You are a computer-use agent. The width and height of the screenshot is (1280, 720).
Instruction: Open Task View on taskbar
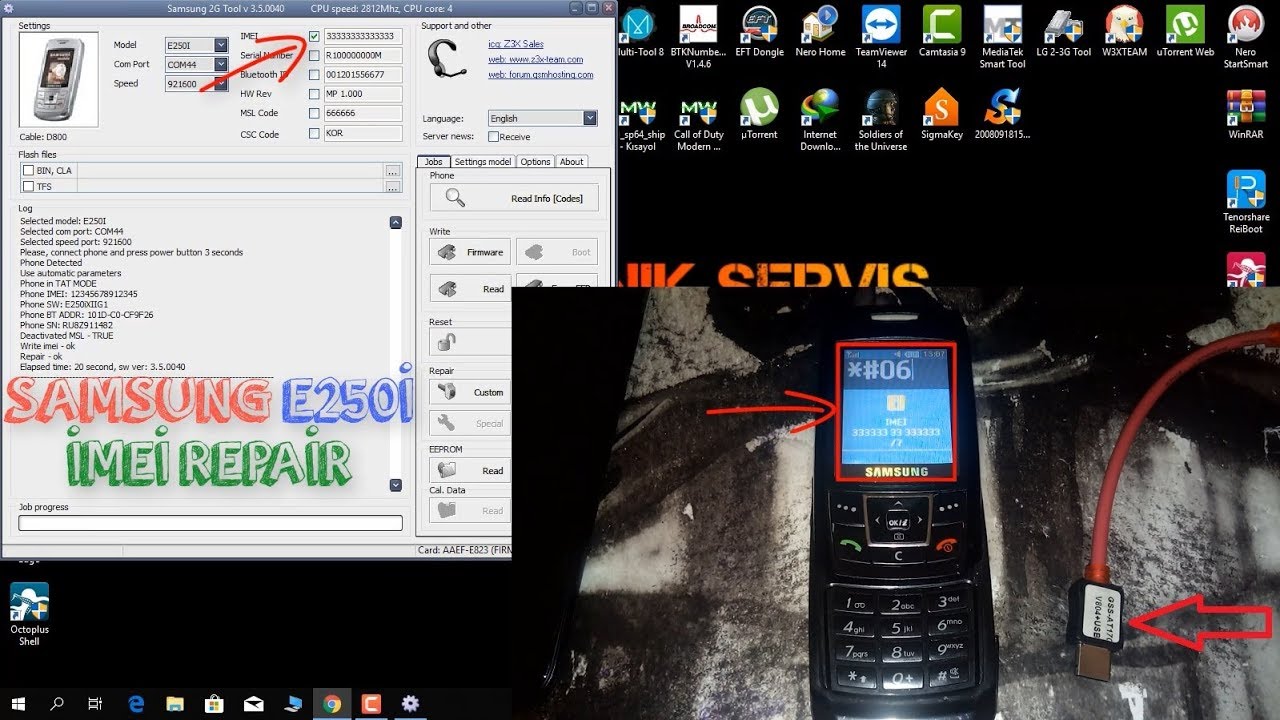[x=95, y=704]
